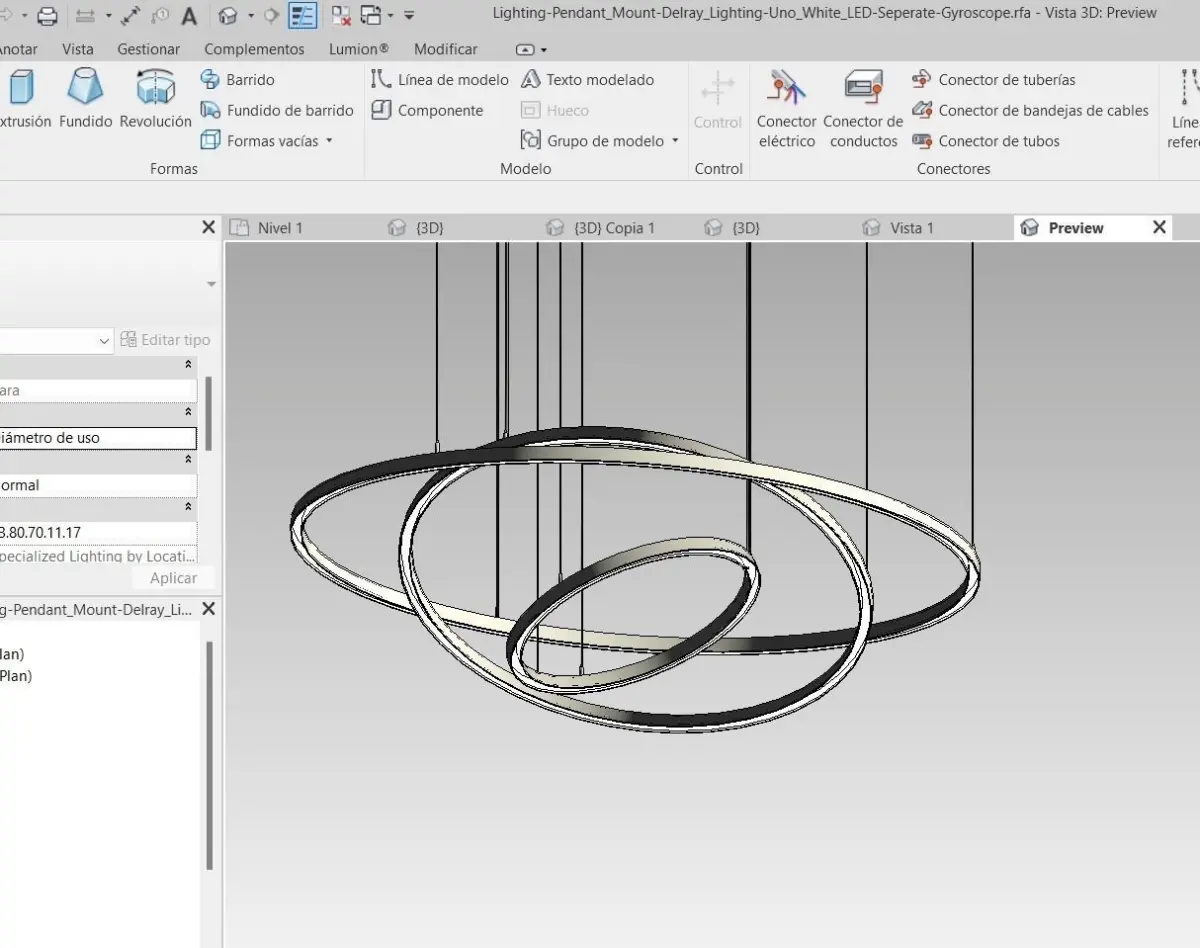Viewport: 1200px width, 948px height.
Task: Collapse the group above the '3.80.70.11.17' field
Action: tap(187, 507)
